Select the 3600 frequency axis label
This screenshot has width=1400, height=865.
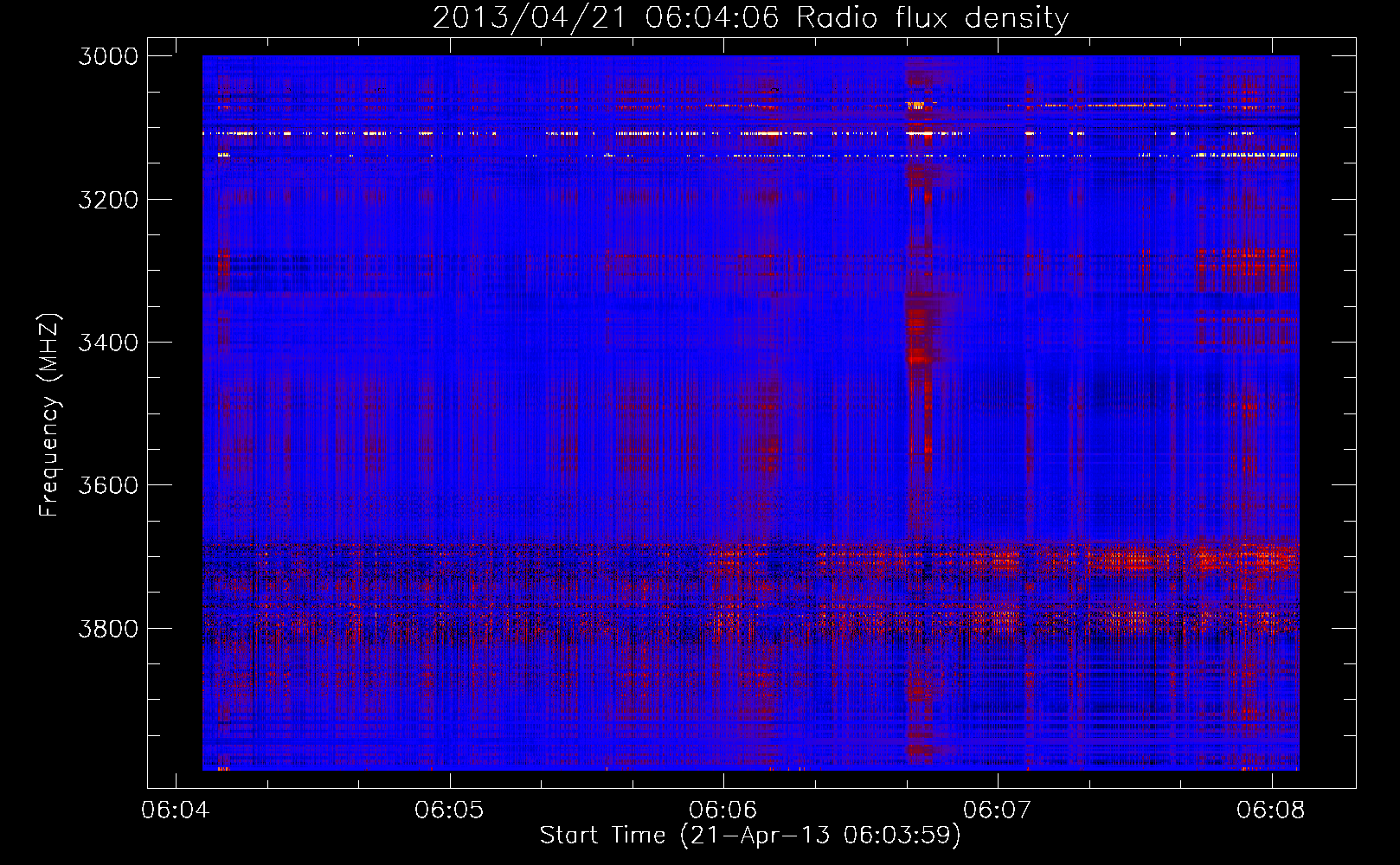pyautogui.click(x=108, y=485)
